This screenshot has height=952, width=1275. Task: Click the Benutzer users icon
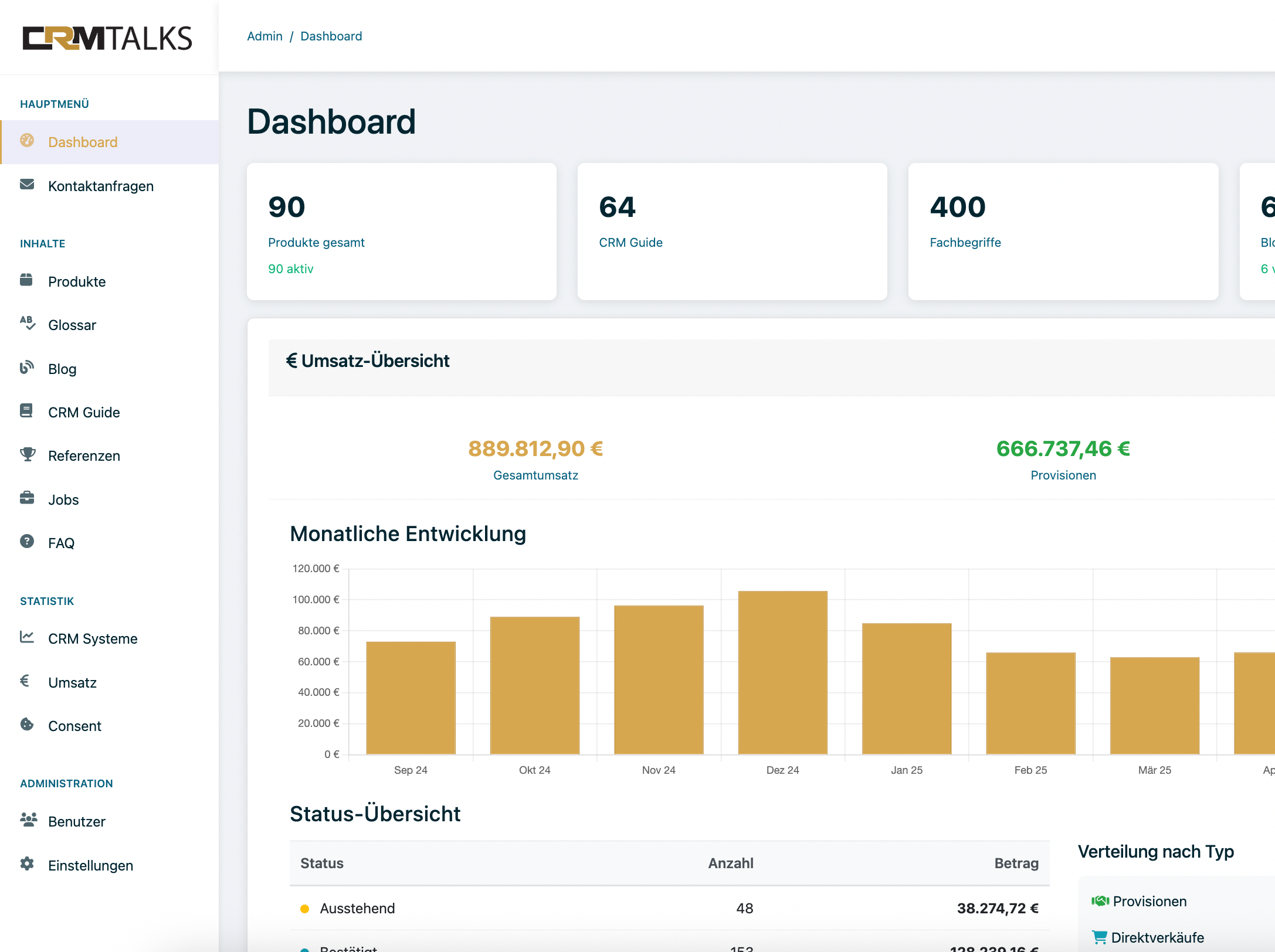click(x=29, y=820)
